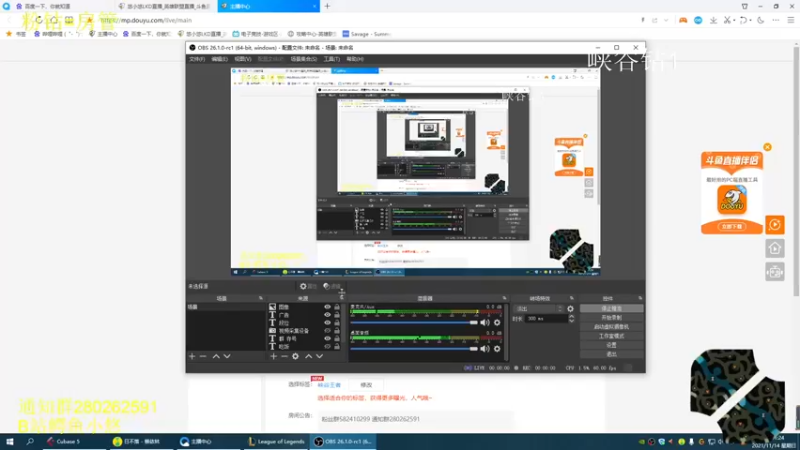
Task: Lock the 视频采集设备 source
Action: [337, 331]
